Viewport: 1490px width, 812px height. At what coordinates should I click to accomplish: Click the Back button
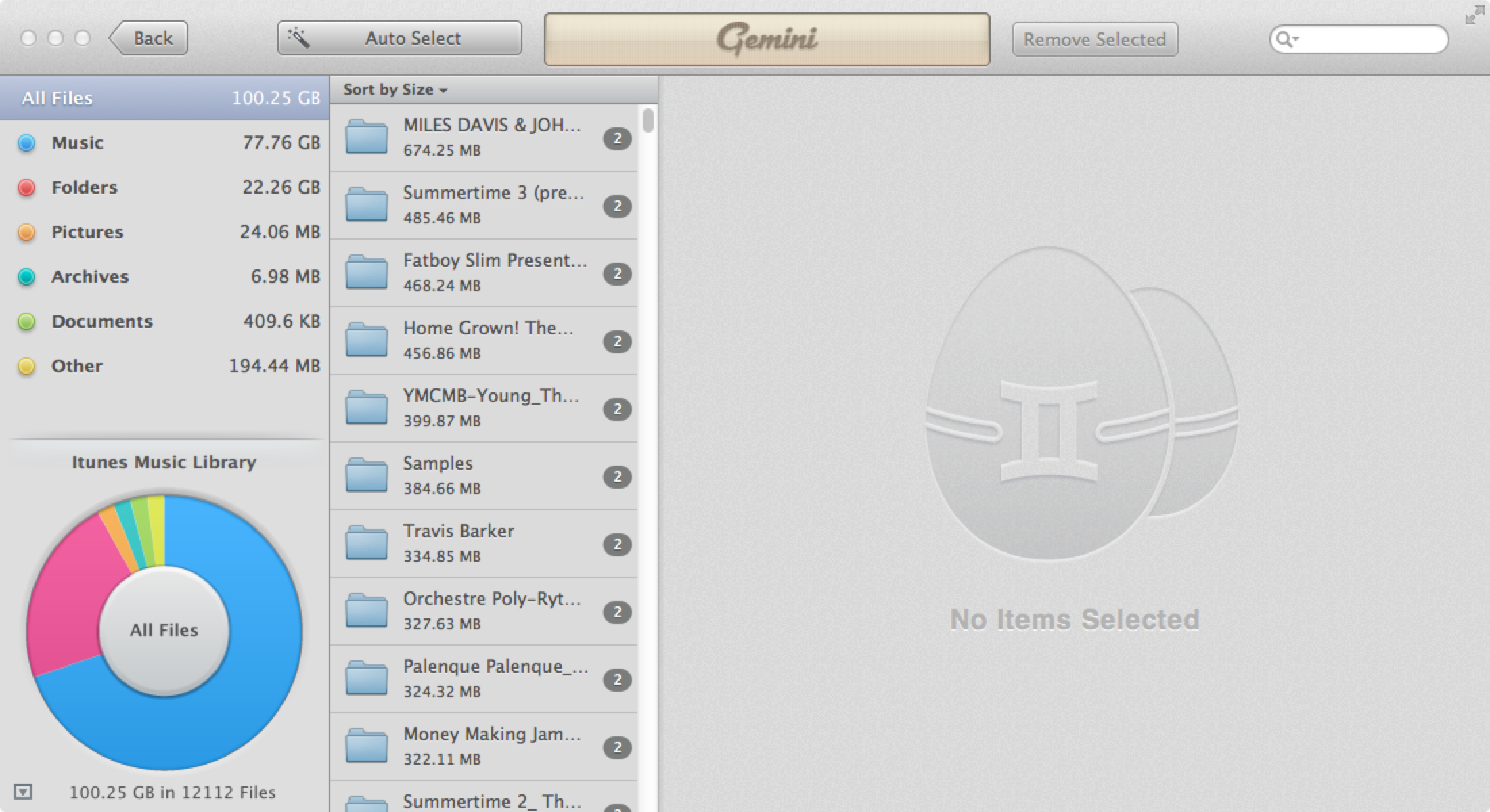coord(149,38)
